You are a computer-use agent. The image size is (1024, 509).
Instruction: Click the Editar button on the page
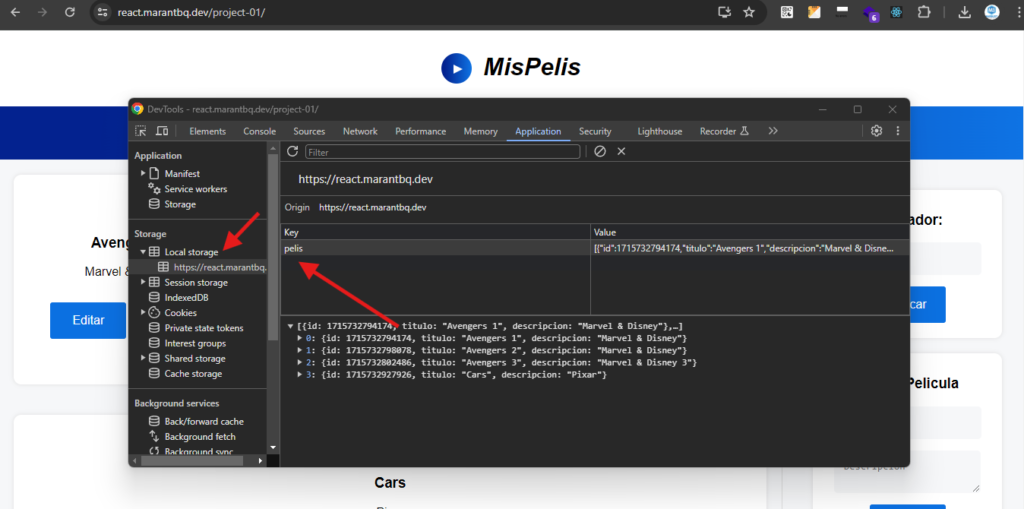88,320
